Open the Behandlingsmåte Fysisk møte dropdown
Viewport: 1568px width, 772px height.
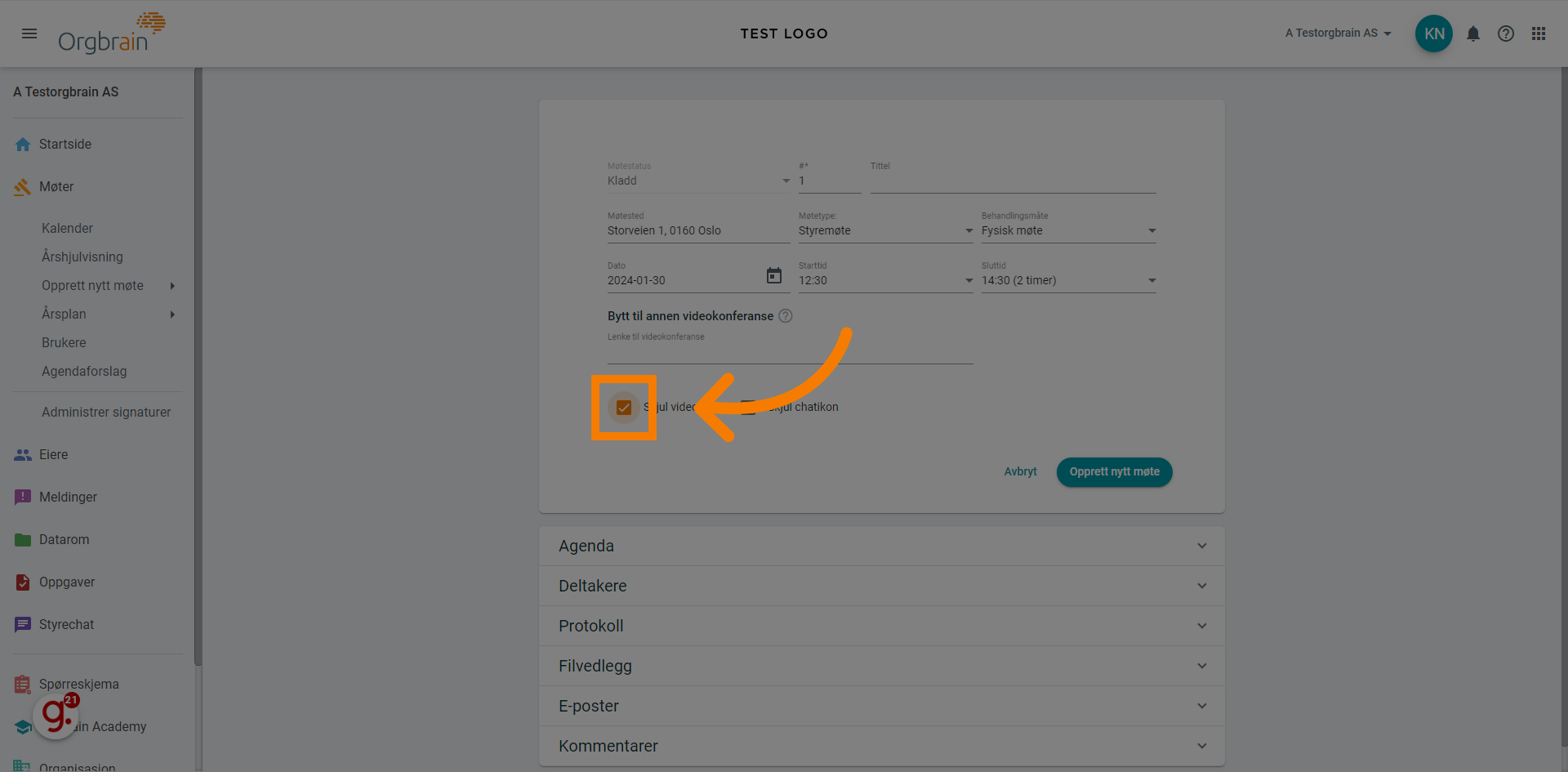point(1069,231)
